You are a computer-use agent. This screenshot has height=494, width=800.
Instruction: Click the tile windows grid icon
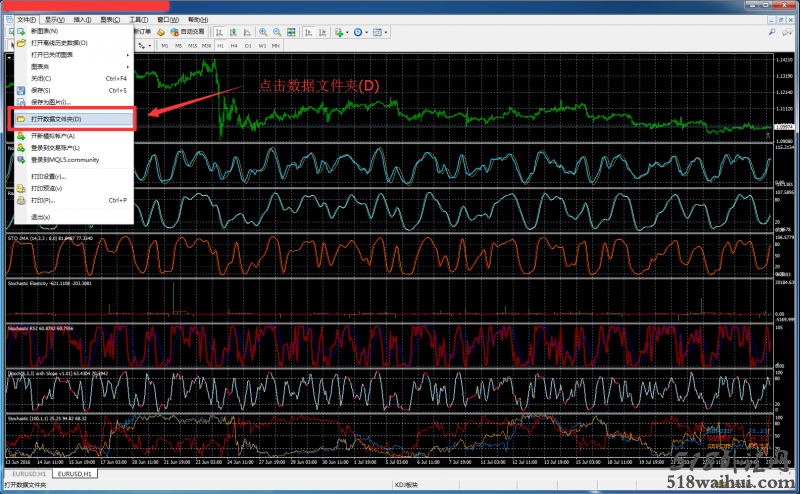coord(291,33)
